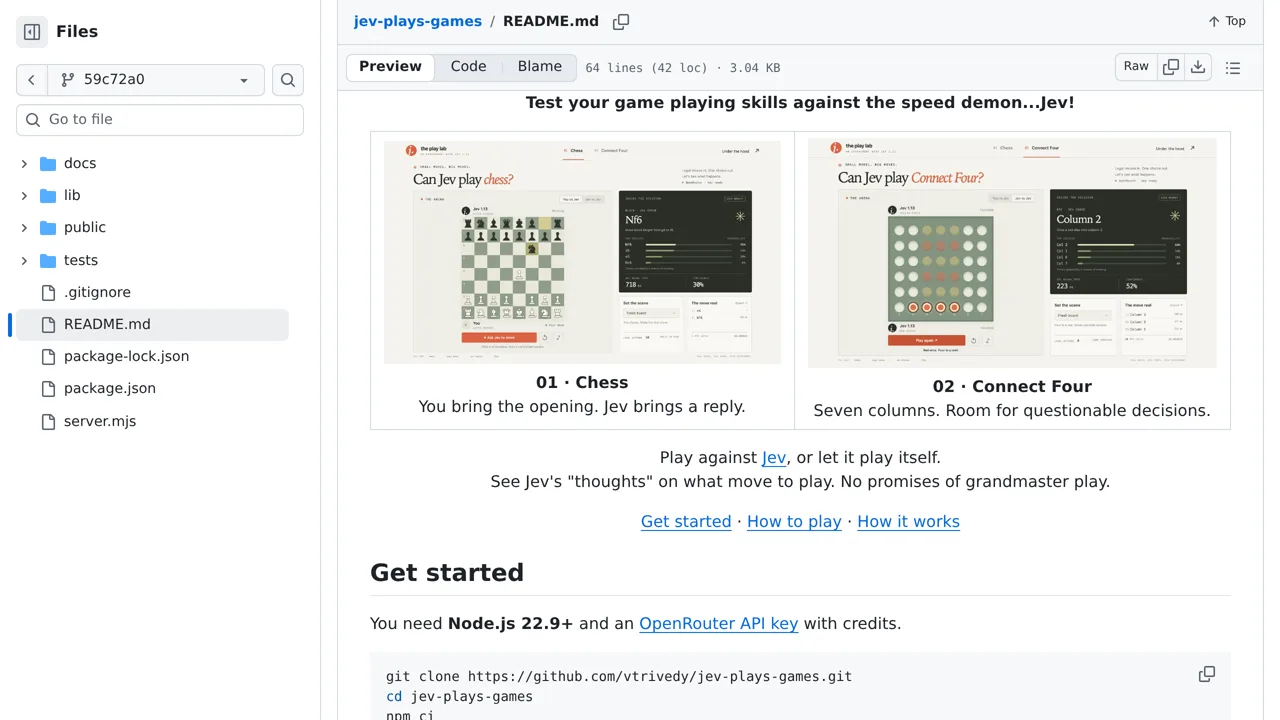
Task: Switch to the Code tab
Action: pyautogui.click(x=468, y=67)
